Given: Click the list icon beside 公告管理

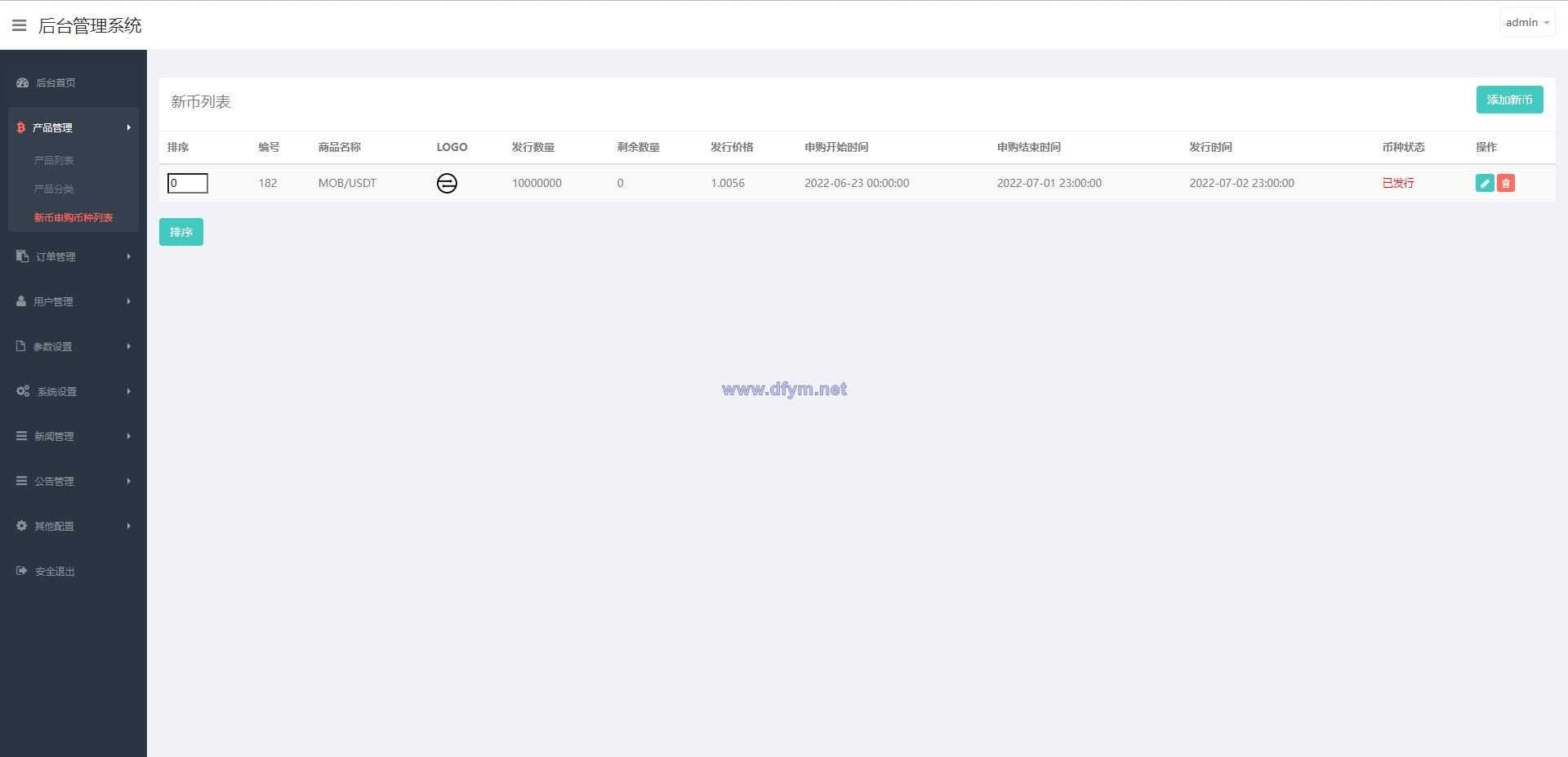Looking at the screenshot, I should [22, 481].
